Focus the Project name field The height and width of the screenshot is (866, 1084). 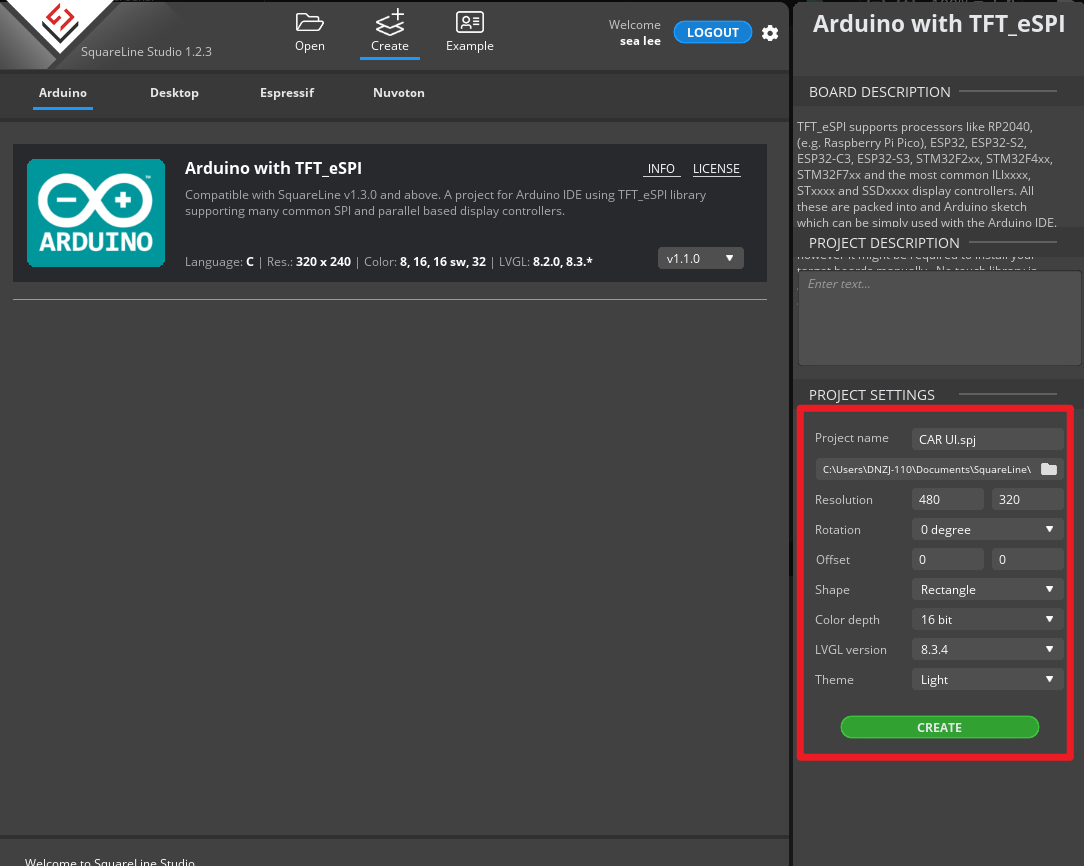987,439
